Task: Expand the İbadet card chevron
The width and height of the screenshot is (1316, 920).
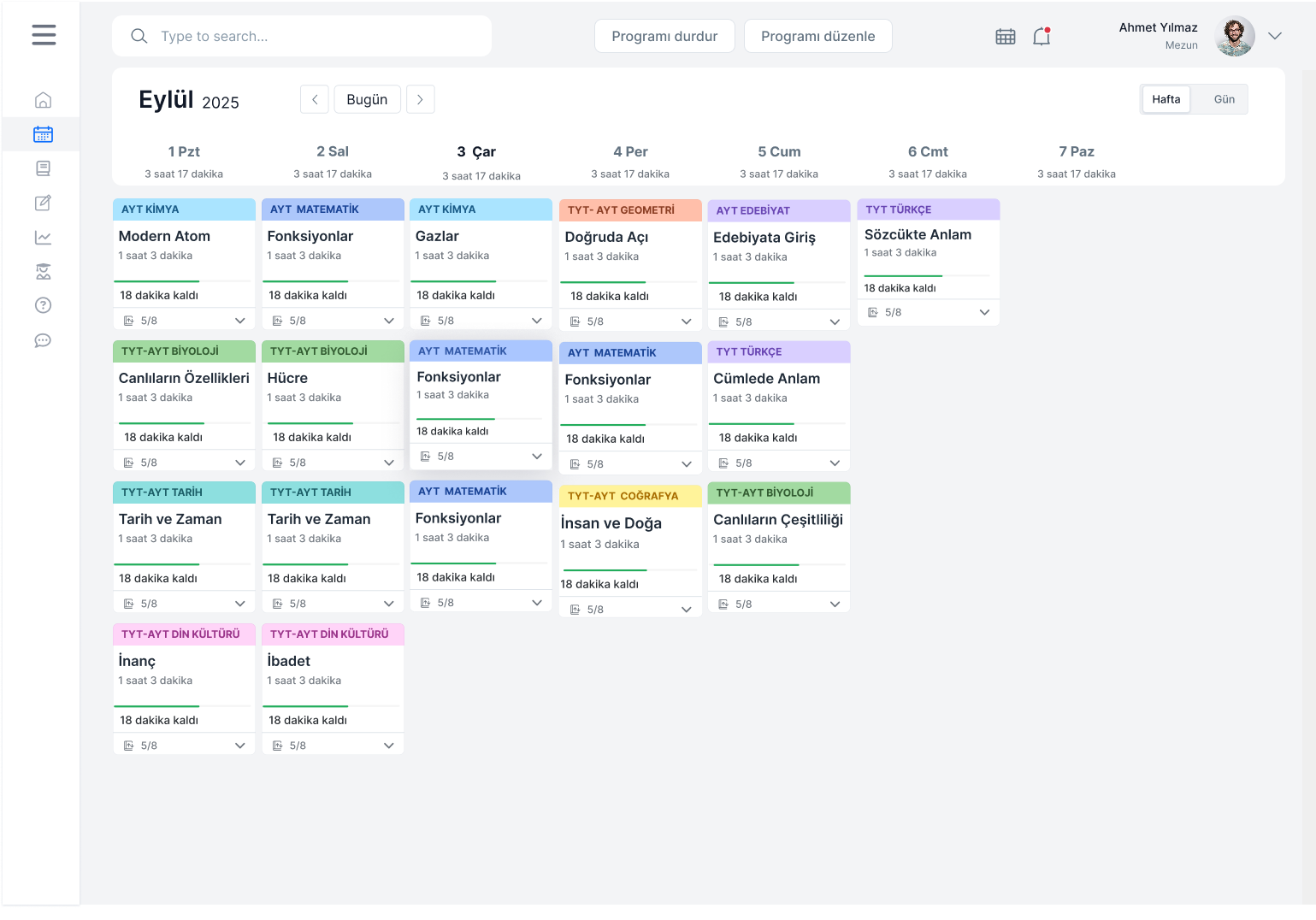Action: click(389, 746)
